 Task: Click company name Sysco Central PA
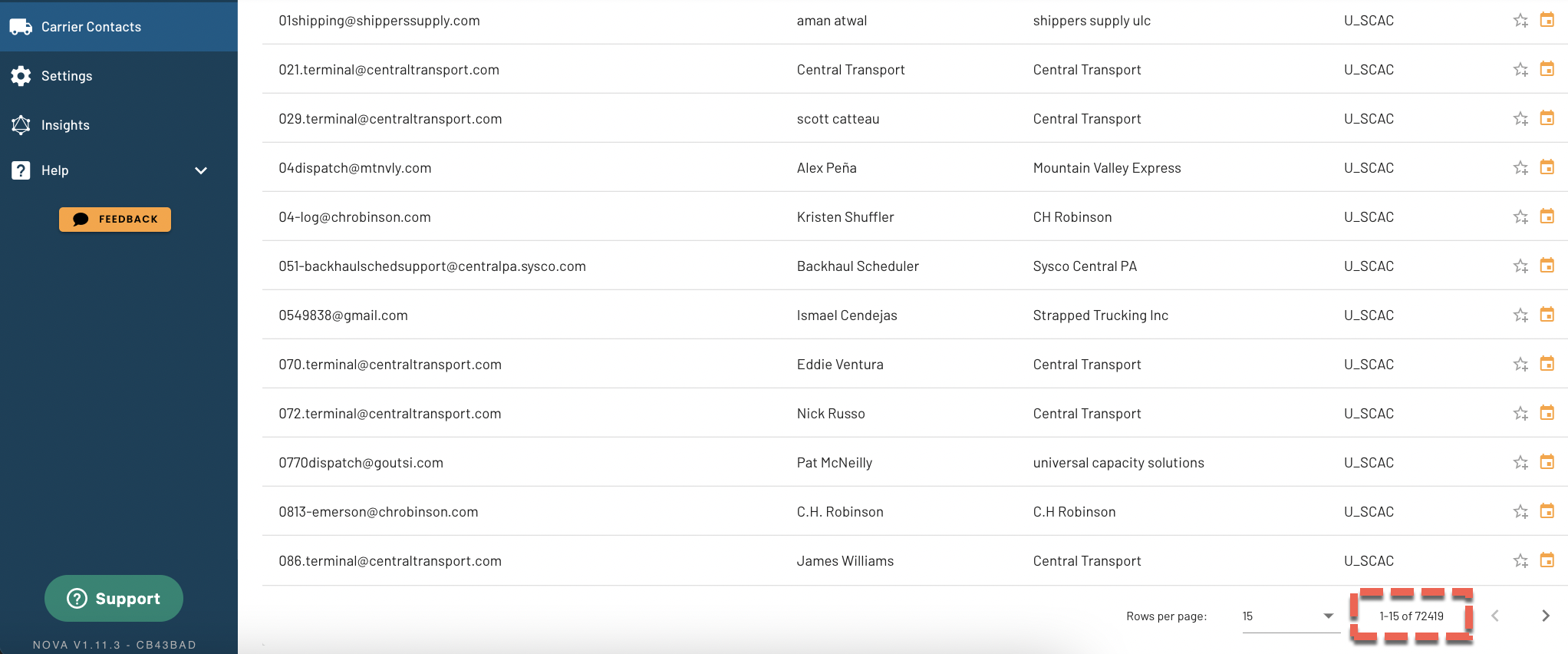point(1085,266)
